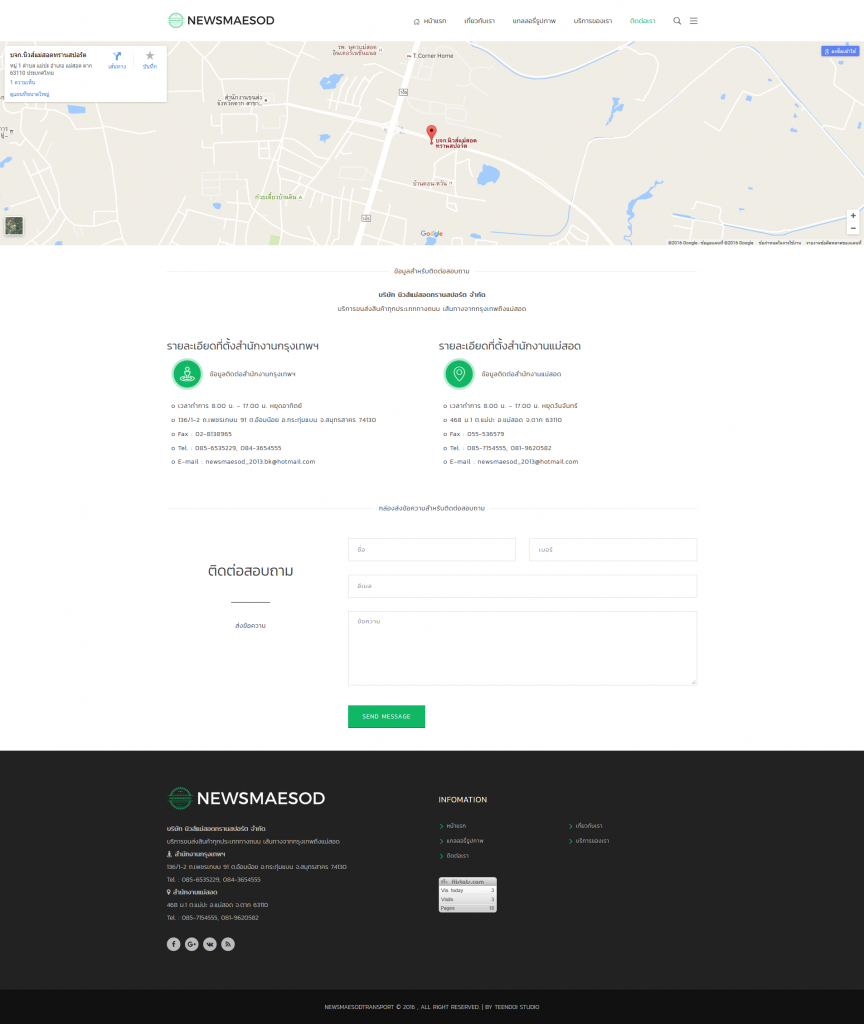Open footer link ติดต่อเรา
Screen dimensions: 864x1024
(457, 856)
